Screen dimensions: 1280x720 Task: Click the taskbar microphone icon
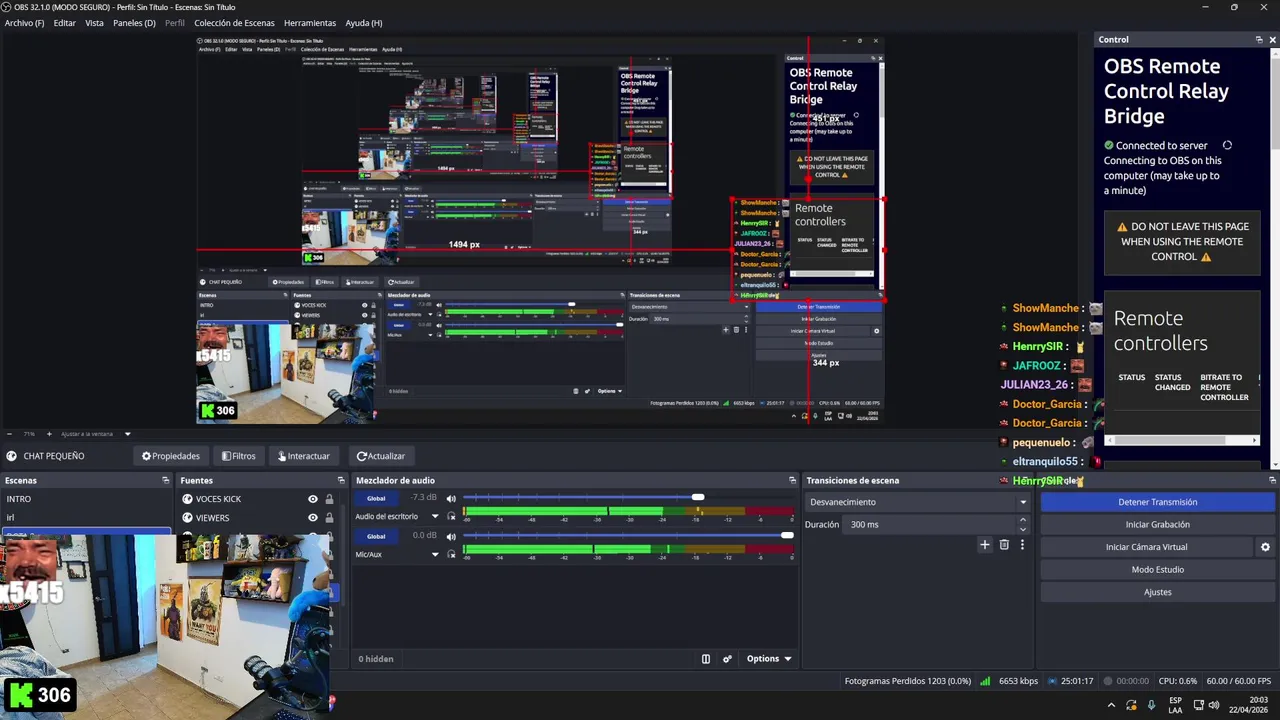click(1151, 705)
